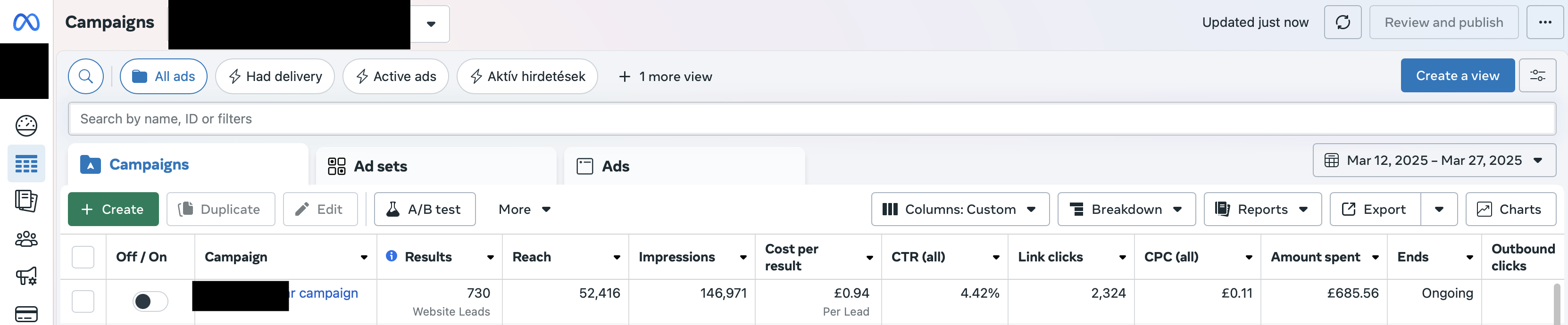
Task: Click the Meta logo icon
Action: [26, 23]
